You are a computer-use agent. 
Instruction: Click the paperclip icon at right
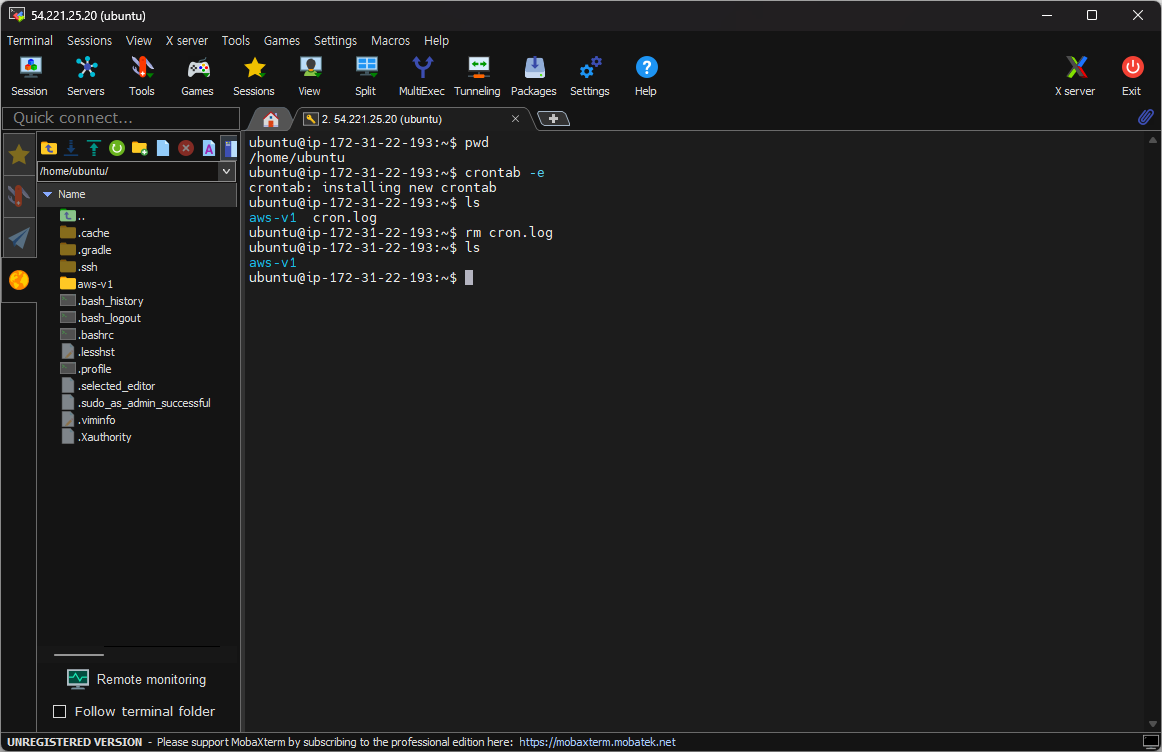(1146, 117)
